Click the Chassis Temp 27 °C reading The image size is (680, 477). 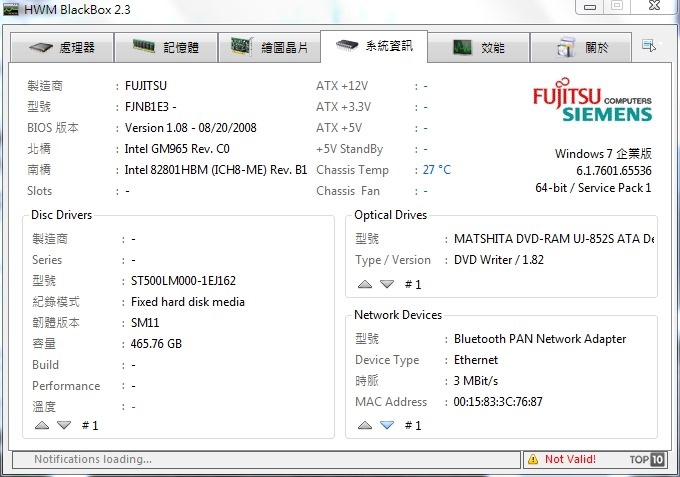tap(437, 170)
